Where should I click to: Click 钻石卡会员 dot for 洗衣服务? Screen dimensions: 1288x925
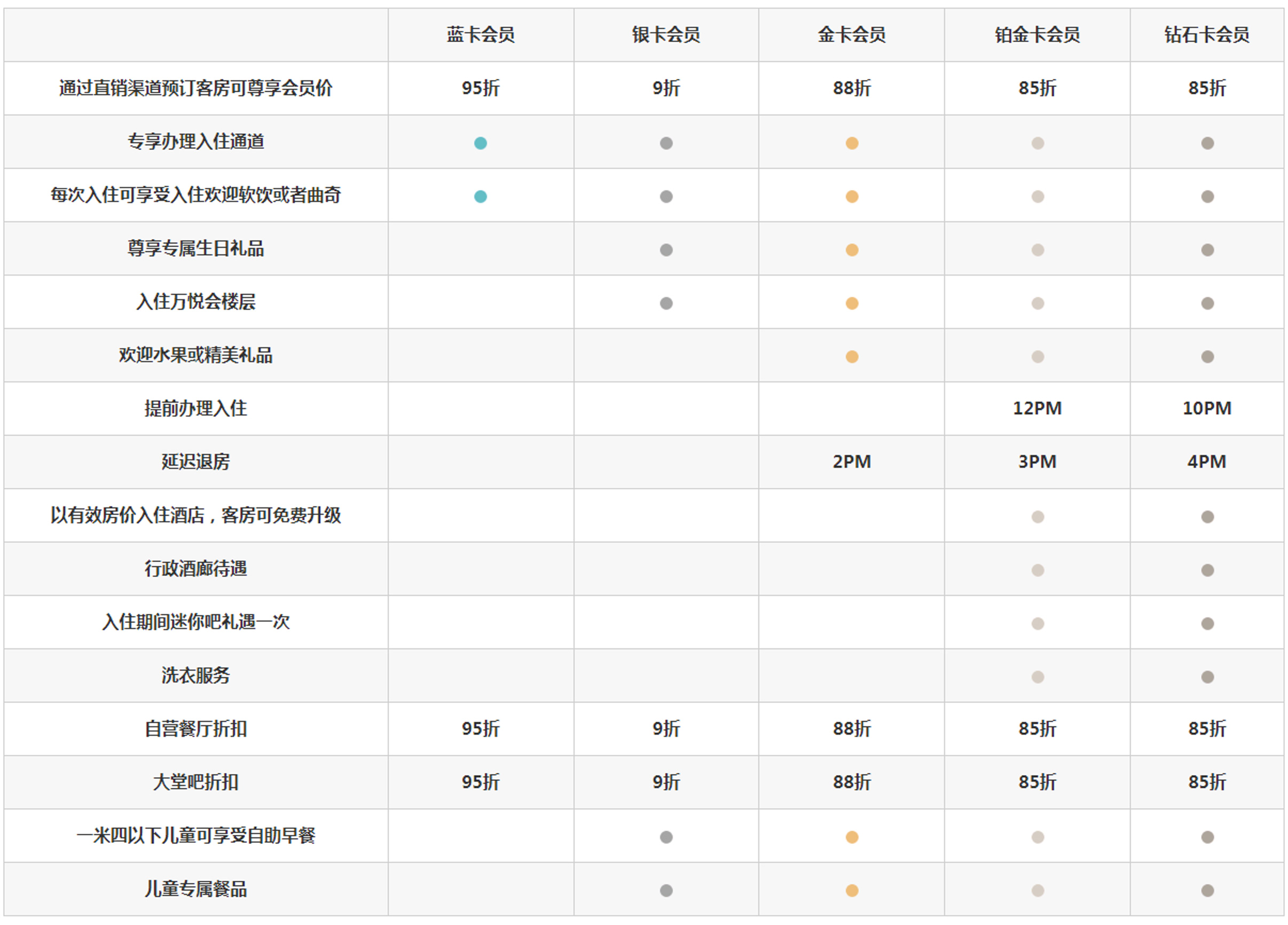click(1207, 677)
